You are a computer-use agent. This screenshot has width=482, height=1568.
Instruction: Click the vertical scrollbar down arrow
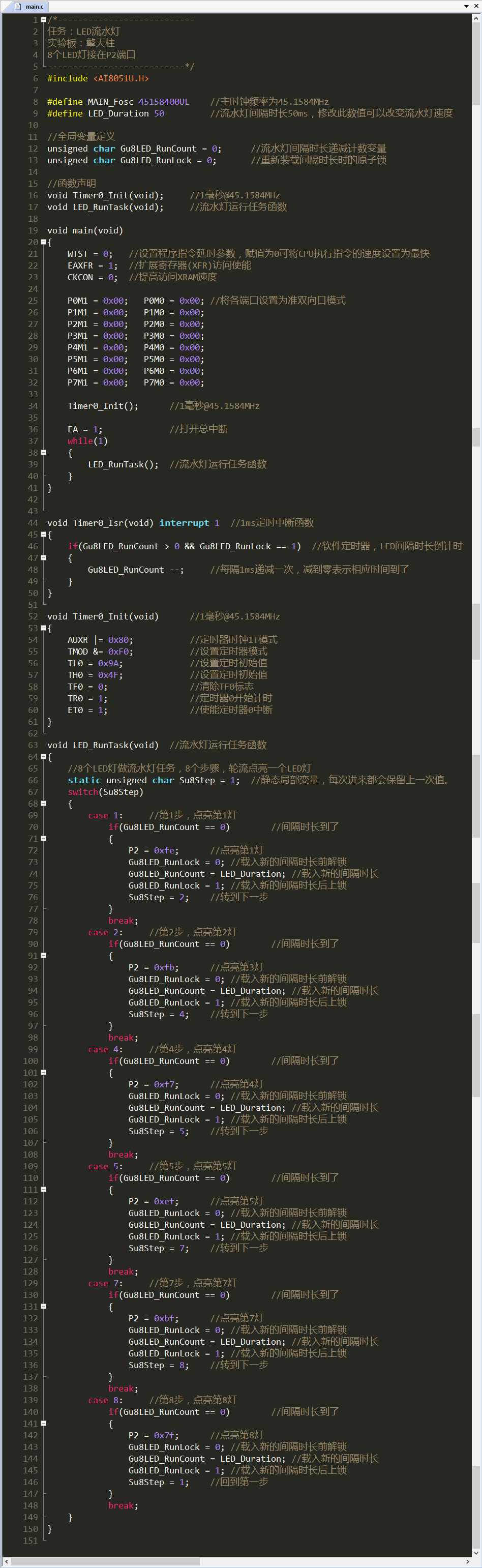(x=476, y=1552)
